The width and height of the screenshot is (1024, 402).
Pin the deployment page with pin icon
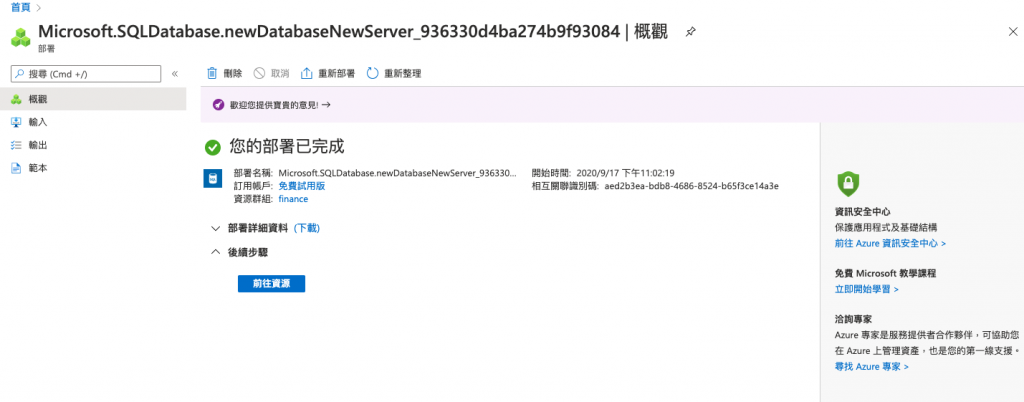690,32
